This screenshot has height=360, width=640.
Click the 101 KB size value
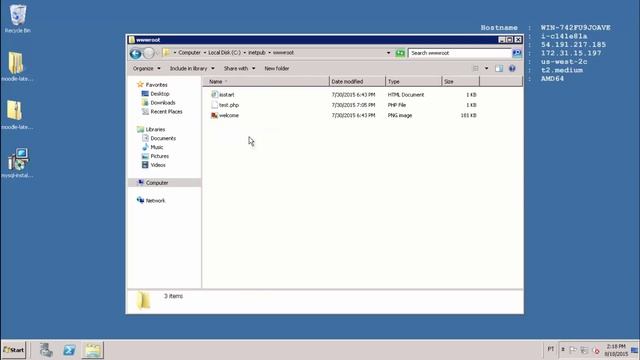click(469, 116)
